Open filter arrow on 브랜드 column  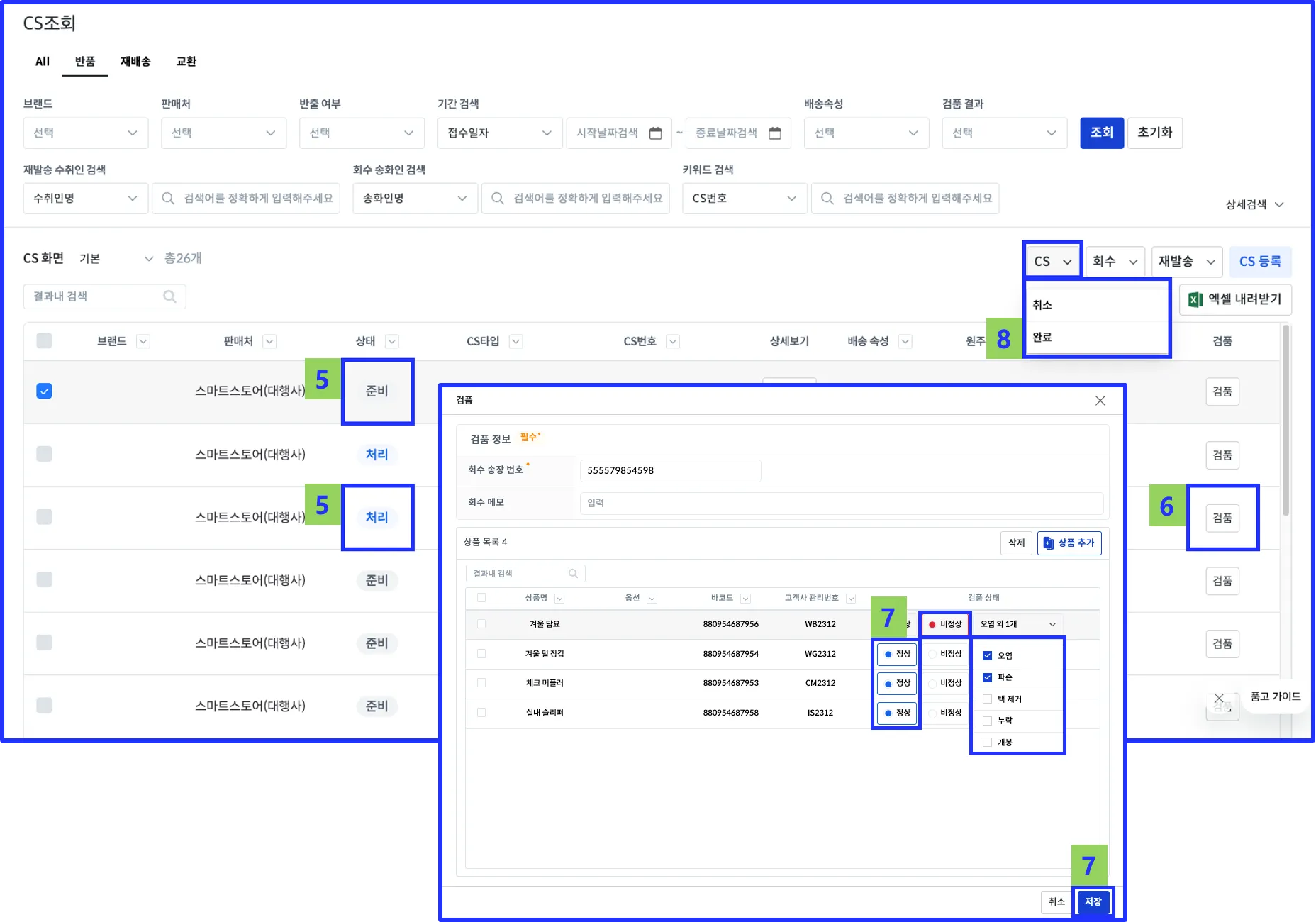tap(143, 342)
